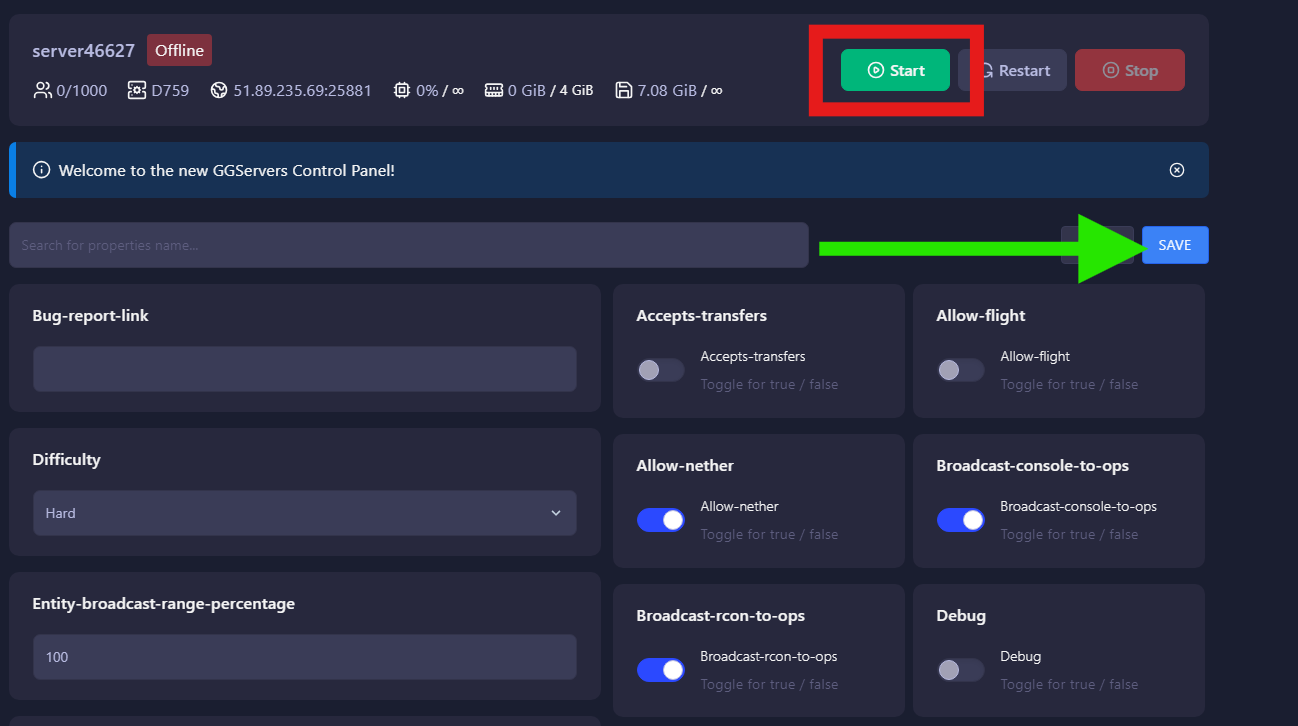Screen dimensions: 1298x726
Task: Enable the Accepts-transfers toggle
Action: 660,369
